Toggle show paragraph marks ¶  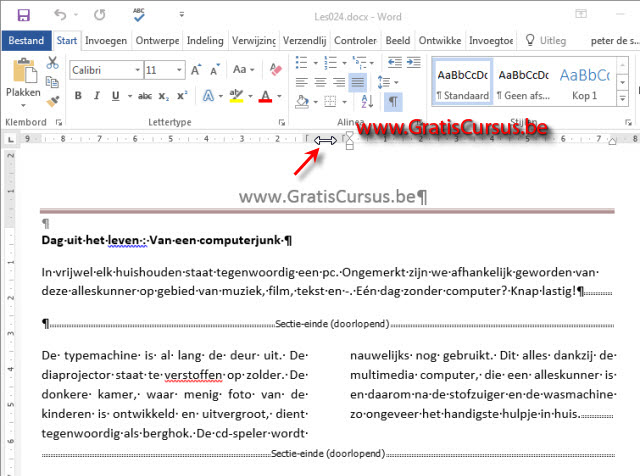(393, 101)
